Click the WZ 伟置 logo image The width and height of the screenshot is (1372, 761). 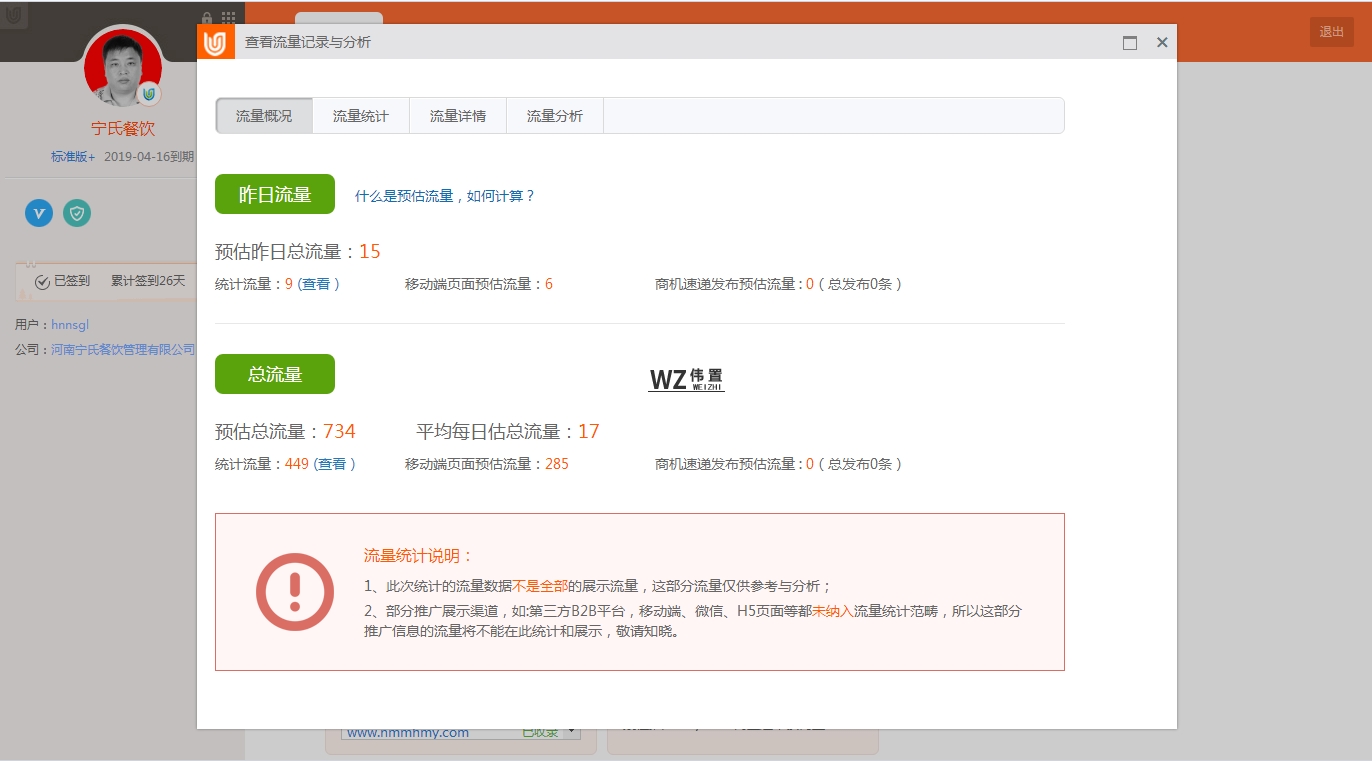pyautogui.click(x=686, y=379)
